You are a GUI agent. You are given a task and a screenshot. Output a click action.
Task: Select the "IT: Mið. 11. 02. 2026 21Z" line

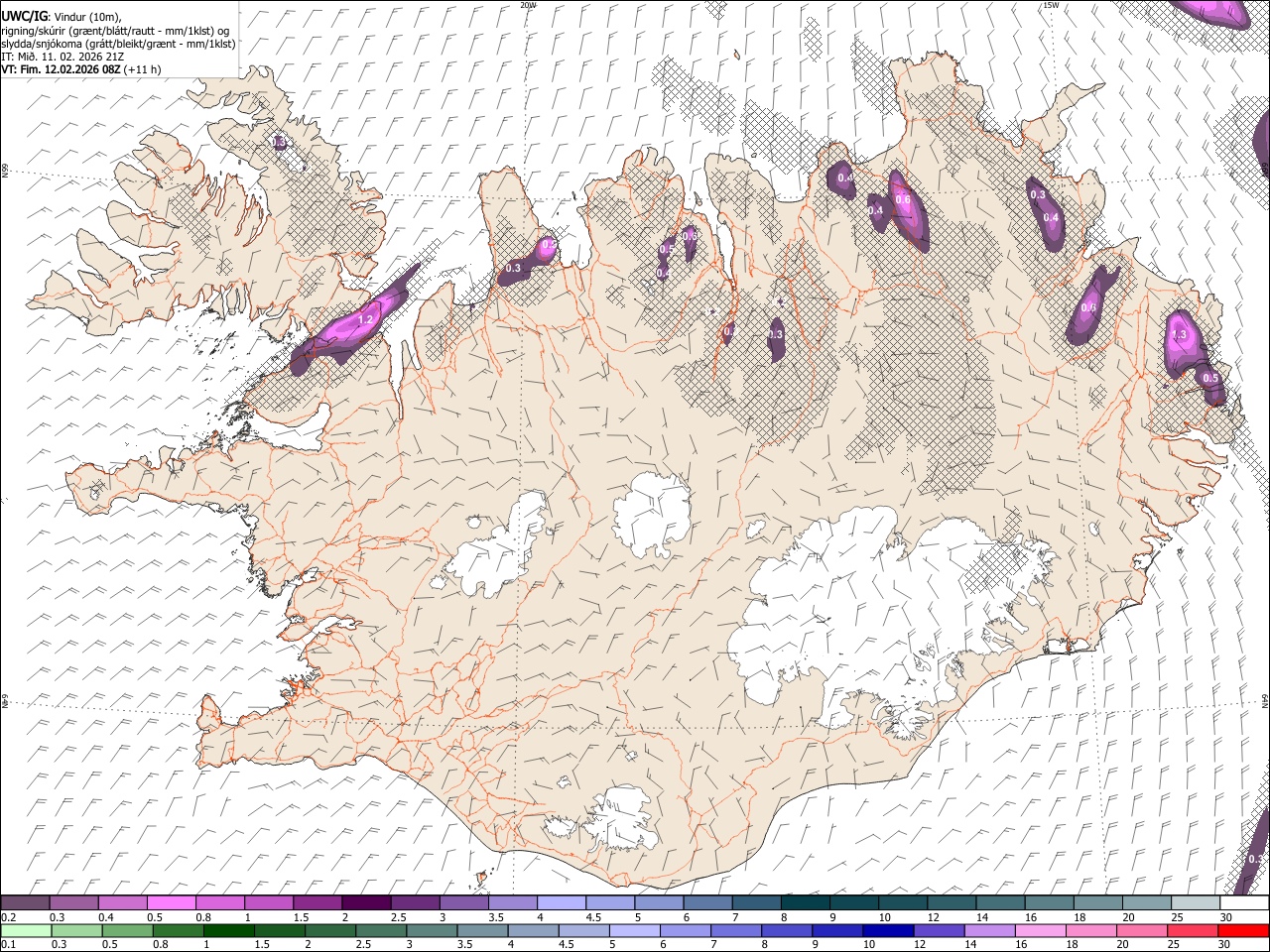[63, 57]
